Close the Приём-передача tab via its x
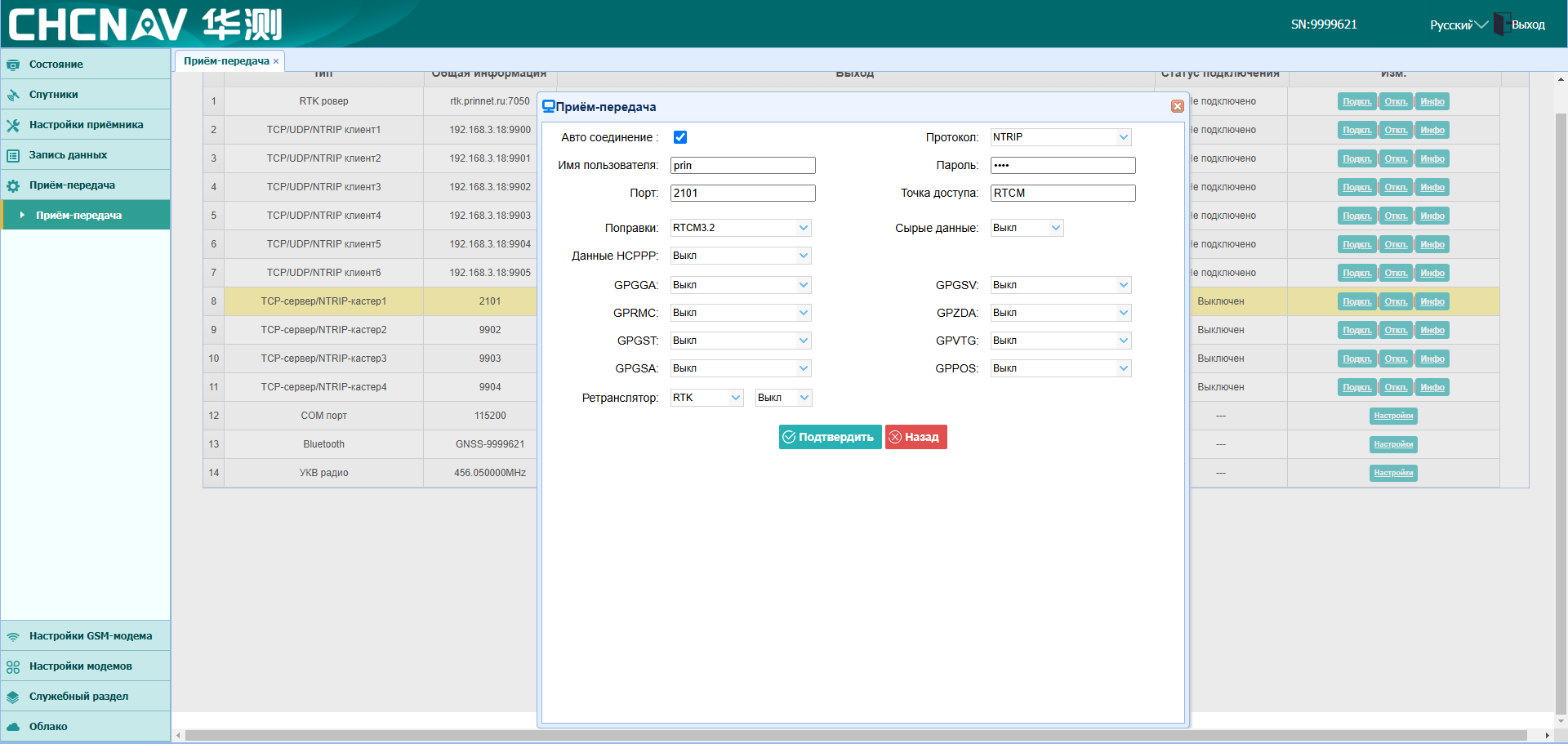The image size is (1568, 744). (276, 61)
